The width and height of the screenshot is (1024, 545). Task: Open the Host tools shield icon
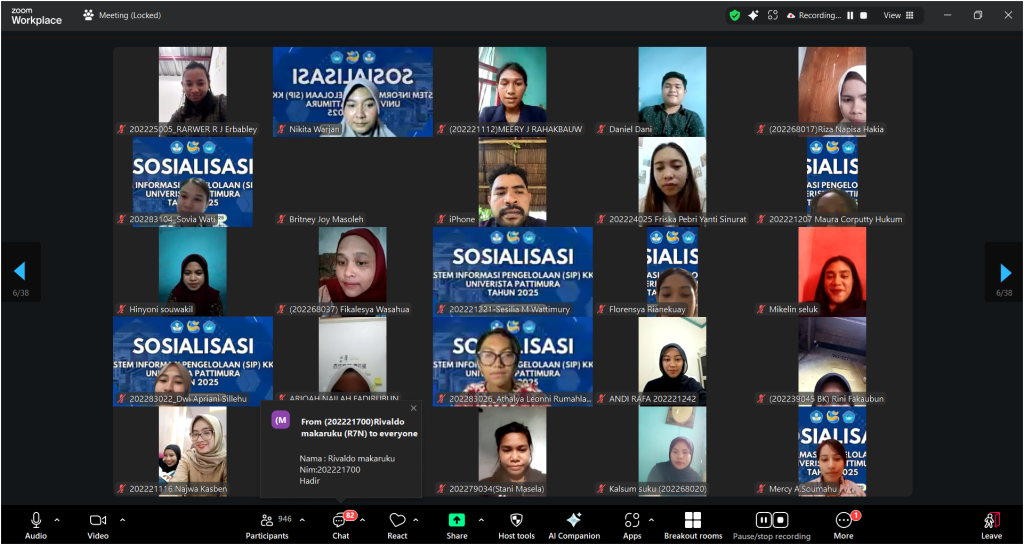click(x=516, y=521)
